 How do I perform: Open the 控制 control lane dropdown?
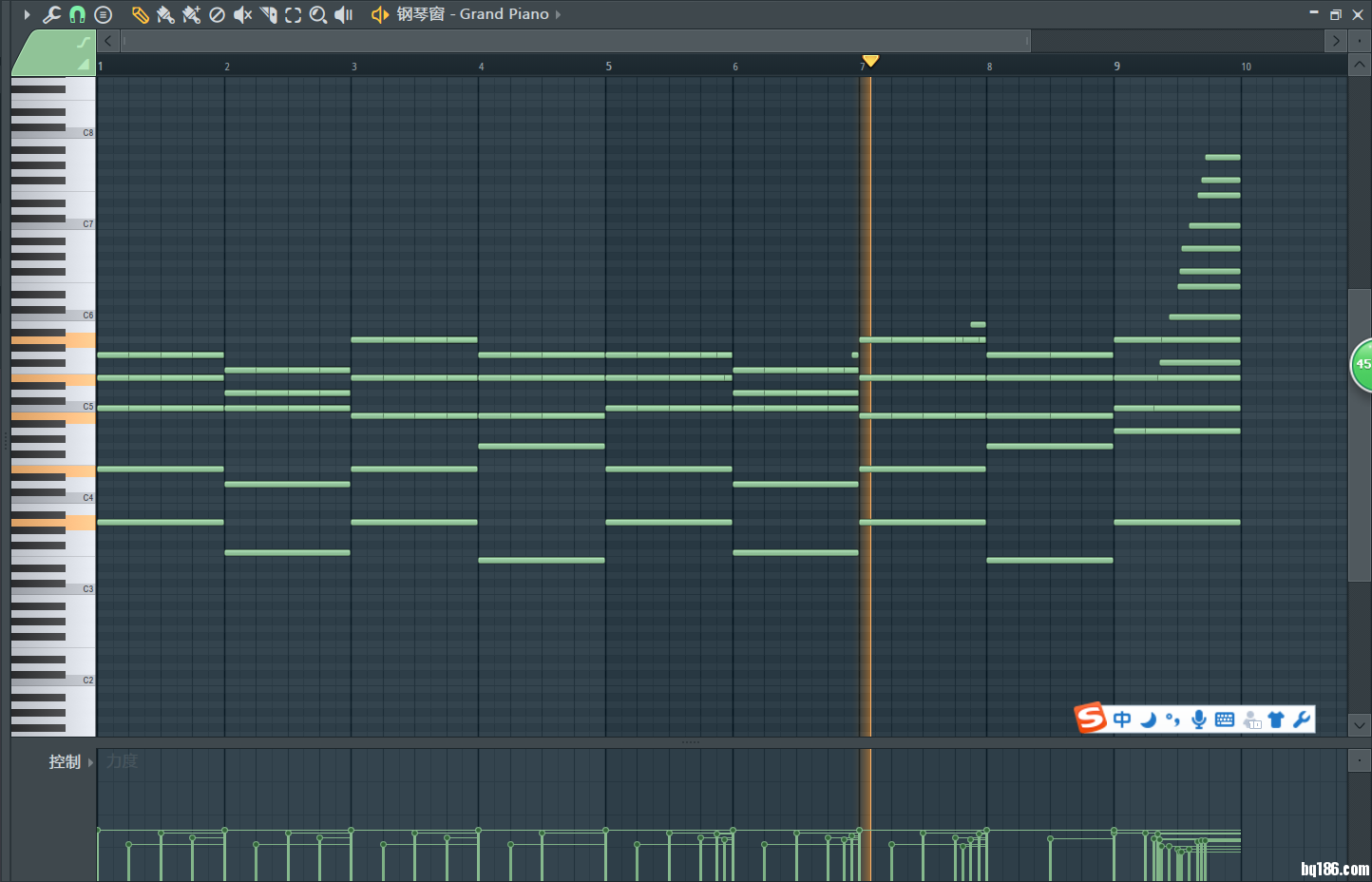tap(70, 761)
